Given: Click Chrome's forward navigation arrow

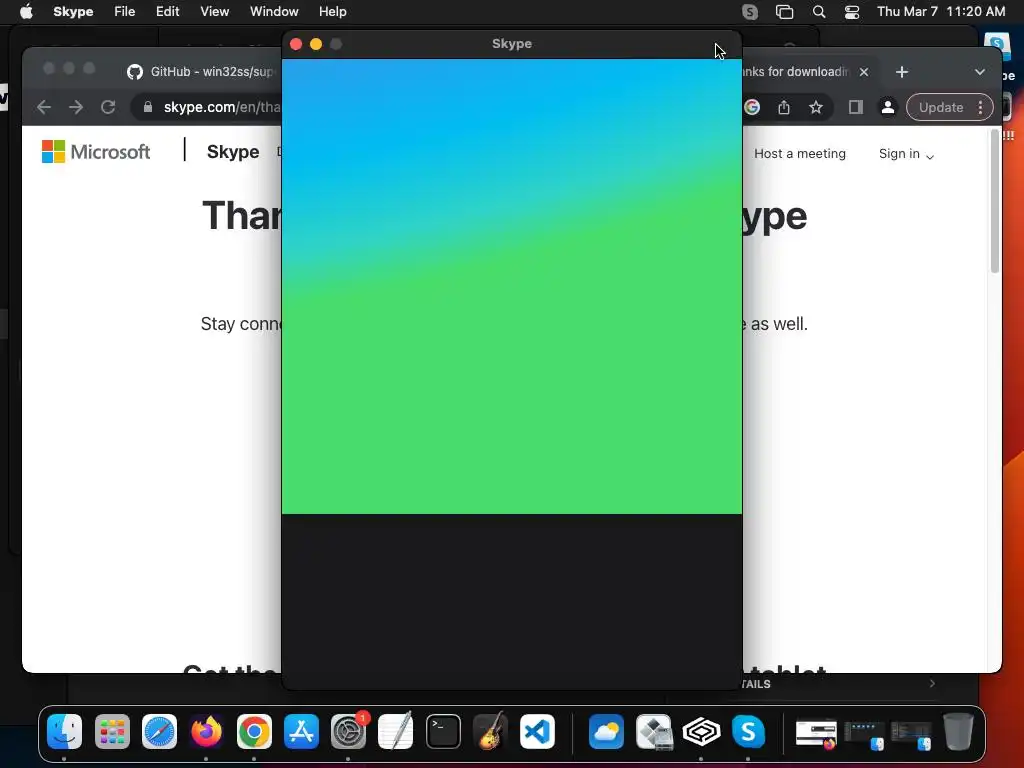Looking at the screenshot, I should tap(76, 107).
